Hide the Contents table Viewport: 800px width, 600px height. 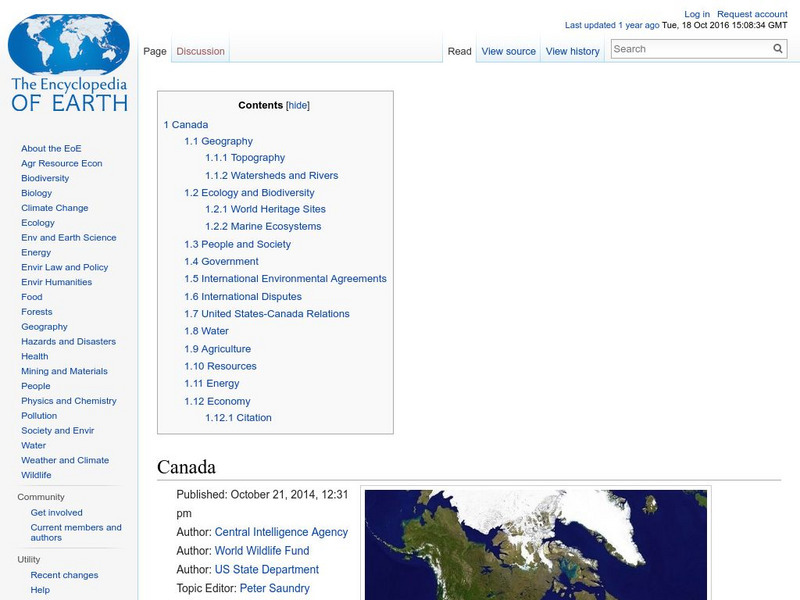point(297,105)
